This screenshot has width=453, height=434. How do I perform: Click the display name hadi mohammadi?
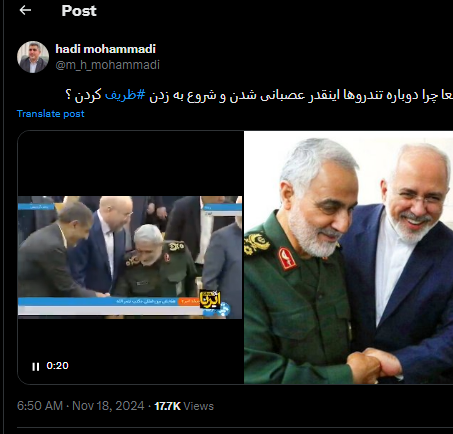click(105, 49)
